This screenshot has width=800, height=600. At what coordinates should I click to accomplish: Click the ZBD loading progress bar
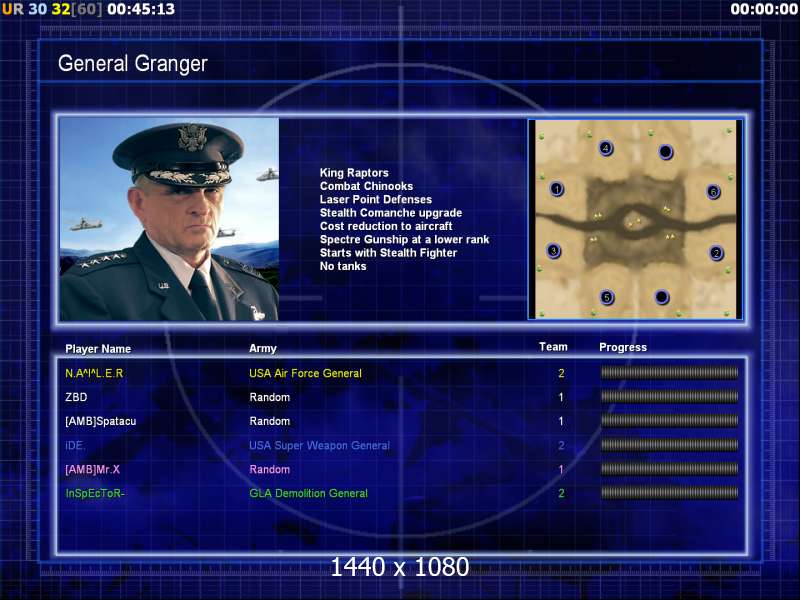(669, 396)
